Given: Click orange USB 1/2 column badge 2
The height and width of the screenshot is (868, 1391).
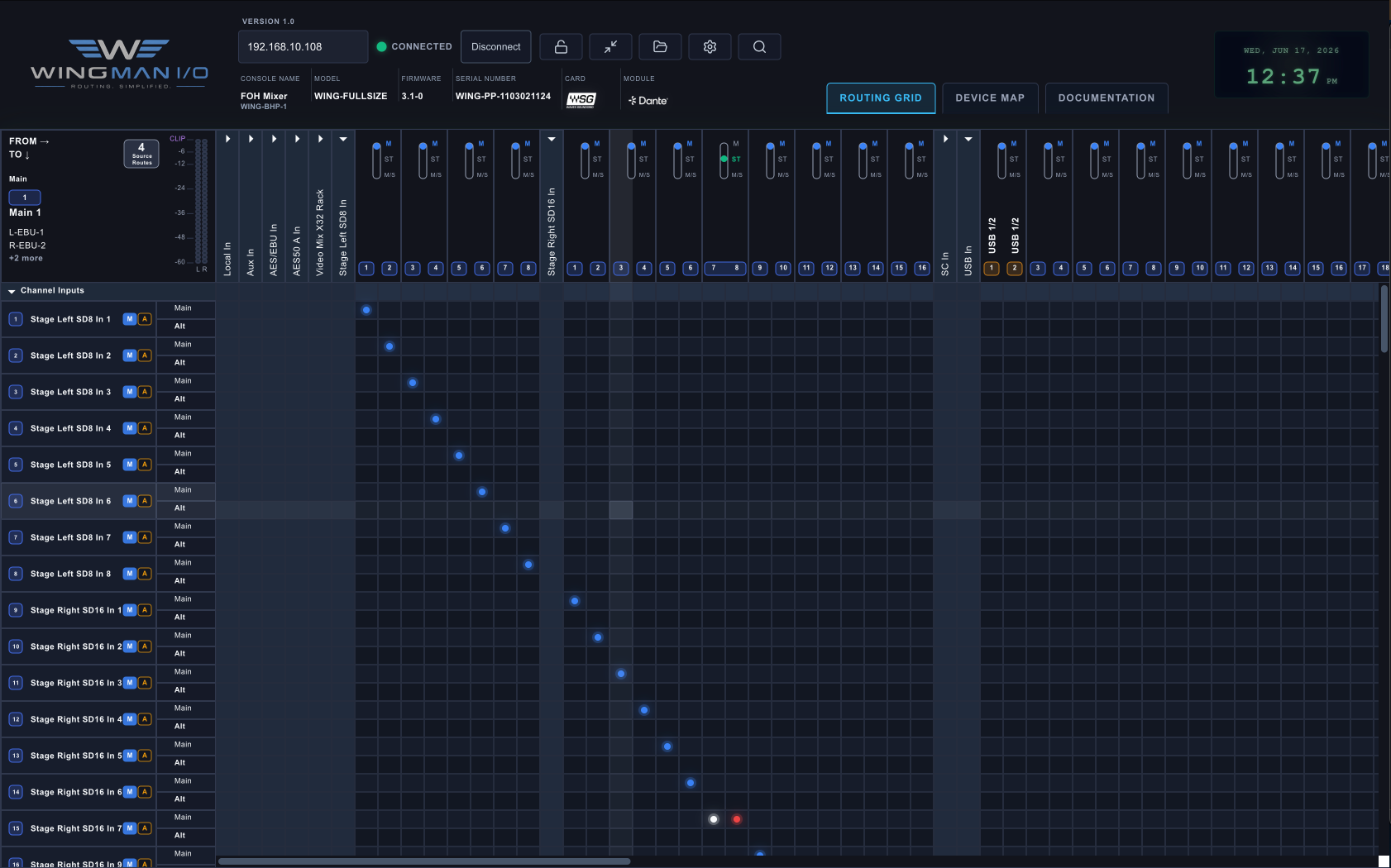Looking at the screenshot, I should point(1015,268).
